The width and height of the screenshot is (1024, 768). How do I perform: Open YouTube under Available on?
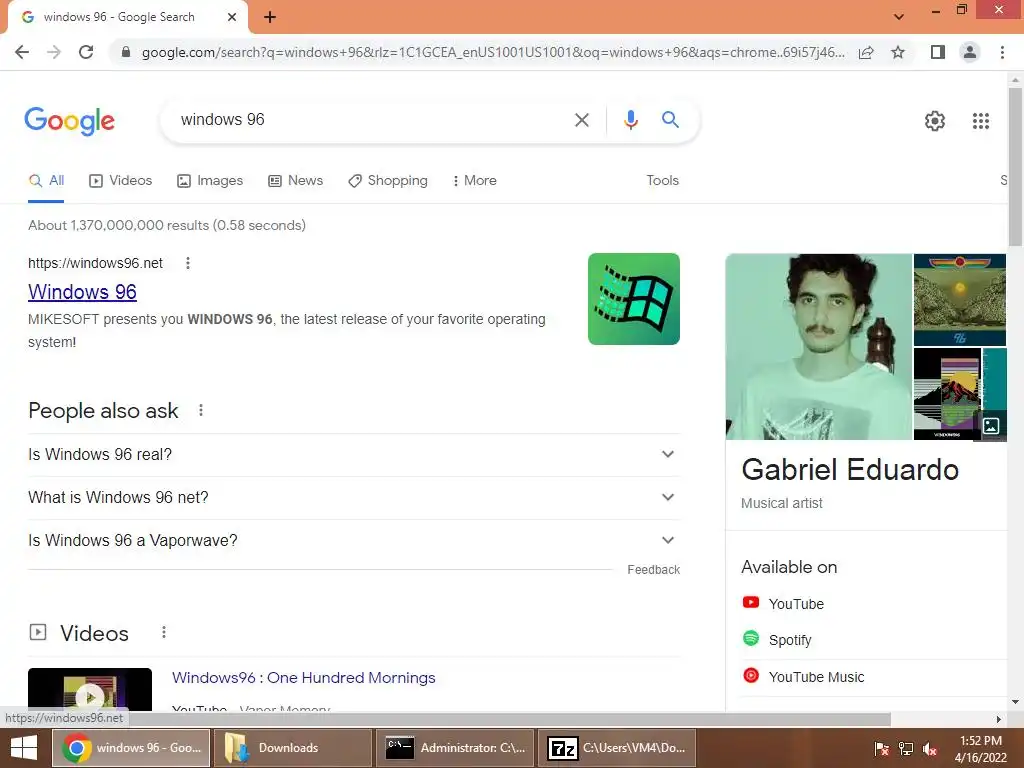[795, 604]
